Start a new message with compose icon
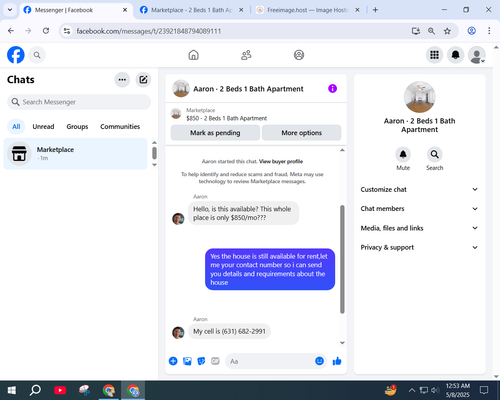The height and width of the screenshot is (400, 500). coord(143,80)
